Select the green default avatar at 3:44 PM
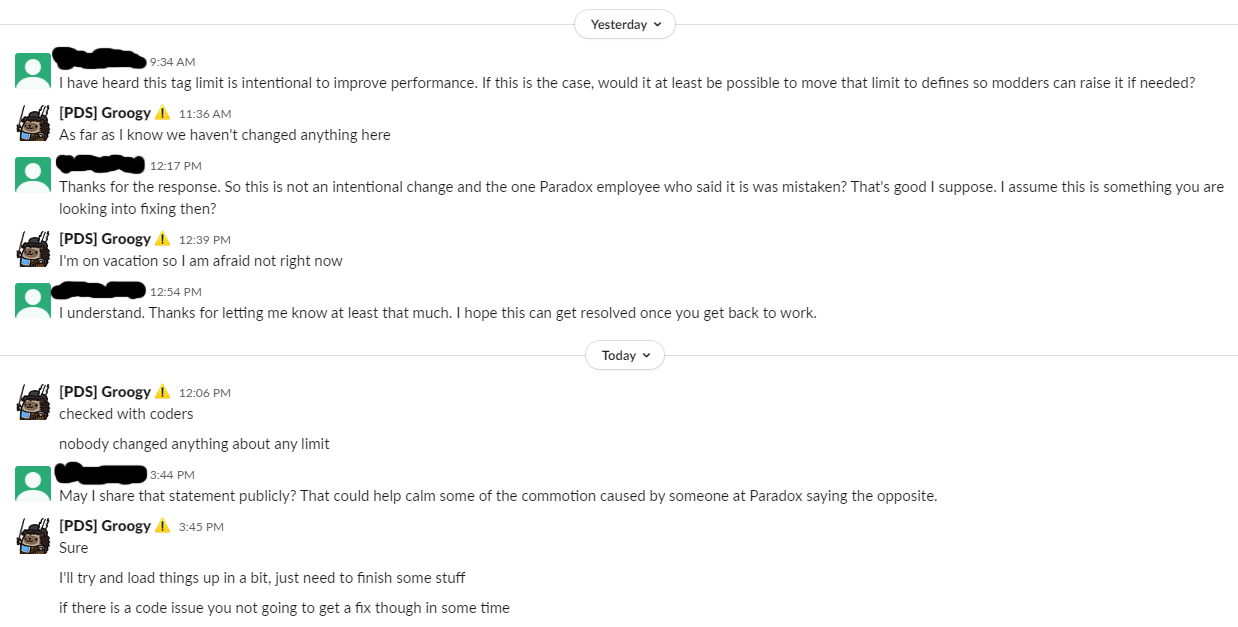This screenshot has width=1238, height=627. 33,484
